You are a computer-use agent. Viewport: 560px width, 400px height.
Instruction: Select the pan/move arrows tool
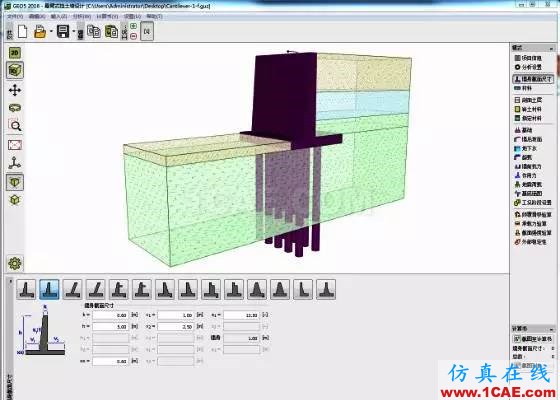(x=15, y=90)
